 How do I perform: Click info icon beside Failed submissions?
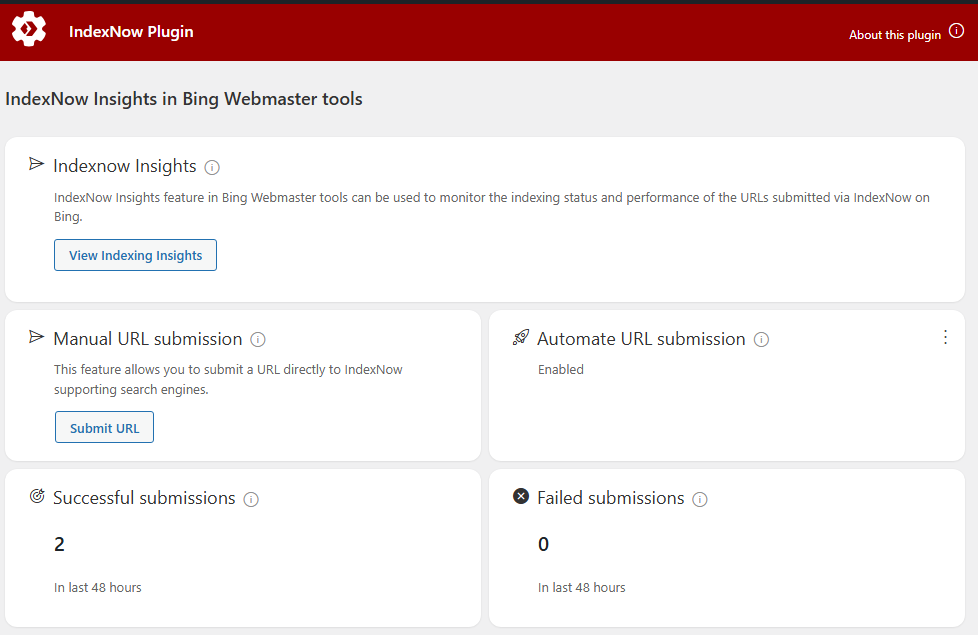(x=700, y=499)
